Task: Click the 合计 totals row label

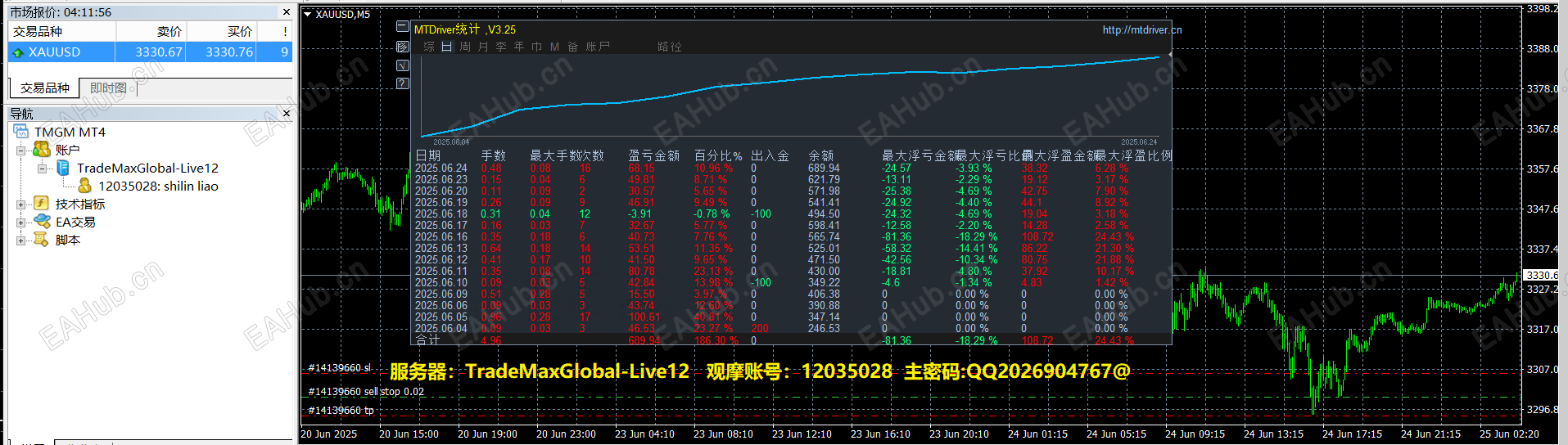Action: [428, 339]
